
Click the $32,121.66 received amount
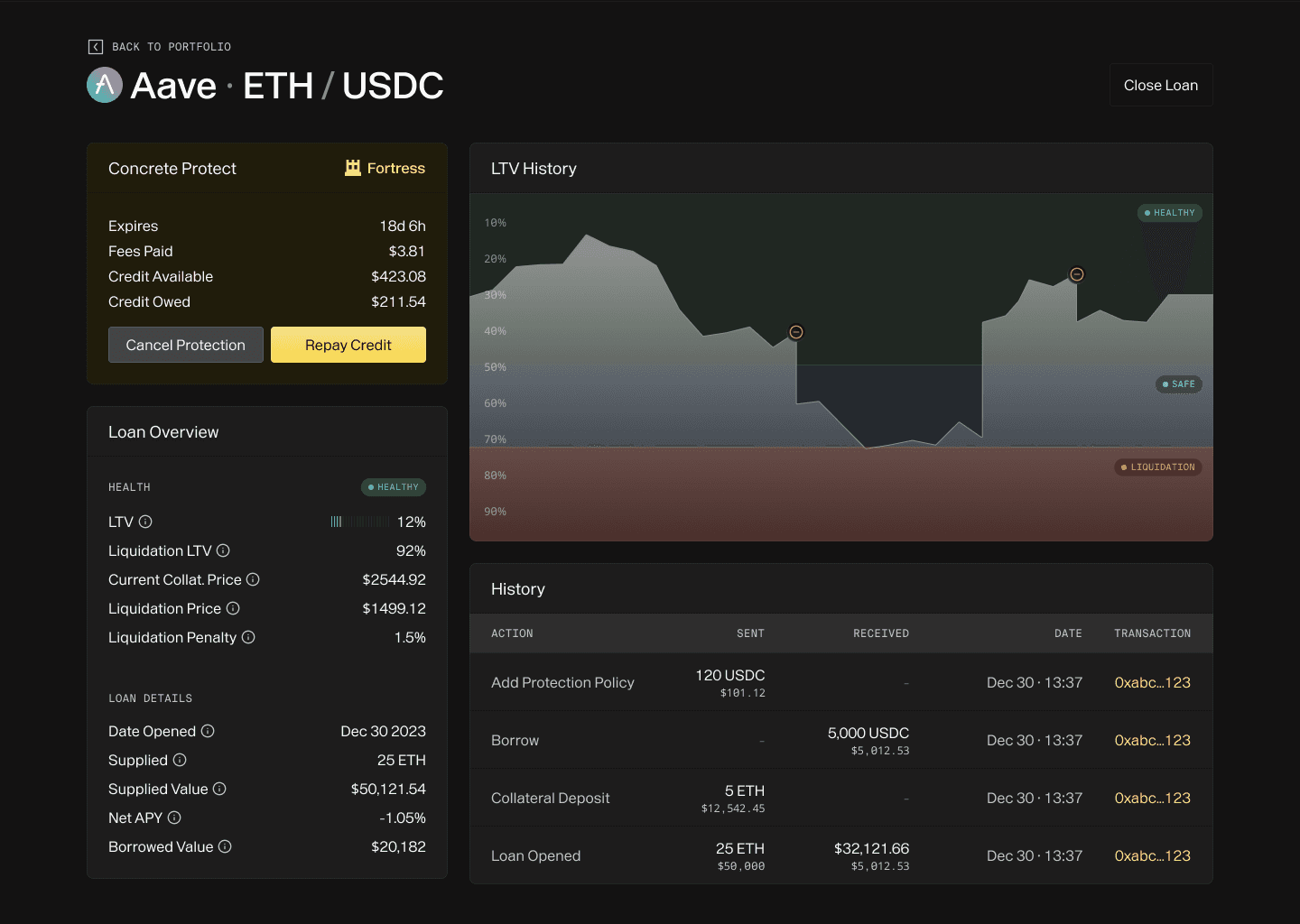pyautogui.click(x=872, y=848)
